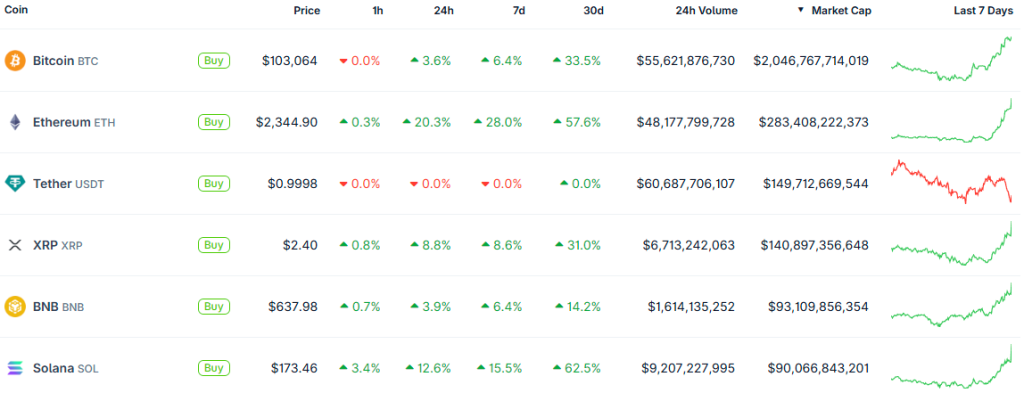
Task: Click the Bitcoin coin logo icon
Action: coord(14,61)
